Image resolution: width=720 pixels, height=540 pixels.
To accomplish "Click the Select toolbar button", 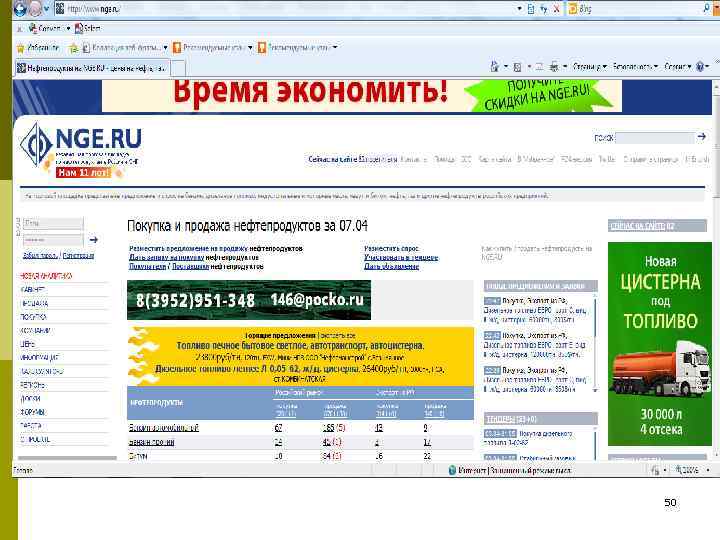I will [x=88, y=28].
